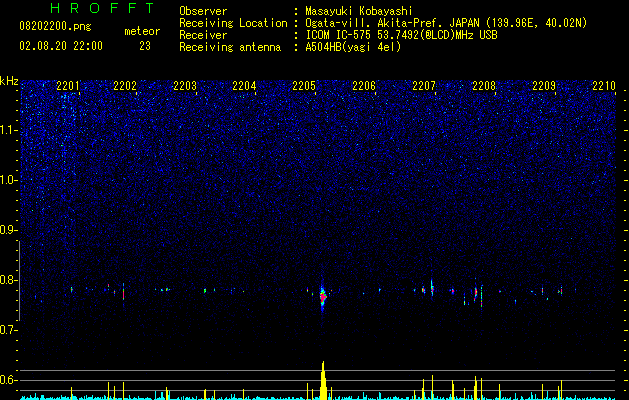Viewport: 629px width, 400px height.
Task: Click the 2204 time marker
Action: pyautogui.click(x=244, y=85)
